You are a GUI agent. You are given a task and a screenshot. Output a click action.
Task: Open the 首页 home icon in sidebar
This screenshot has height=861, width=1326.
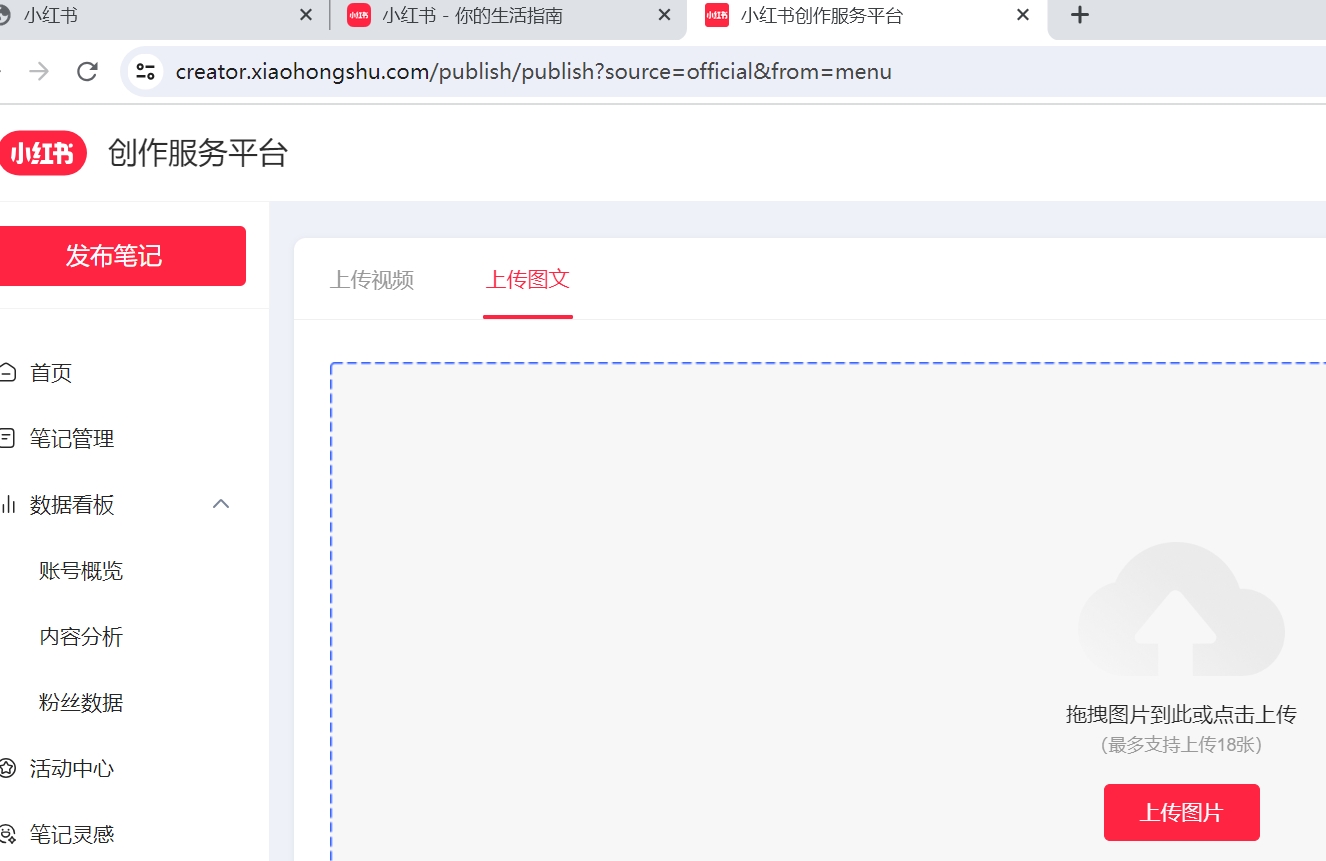(8, 372)
